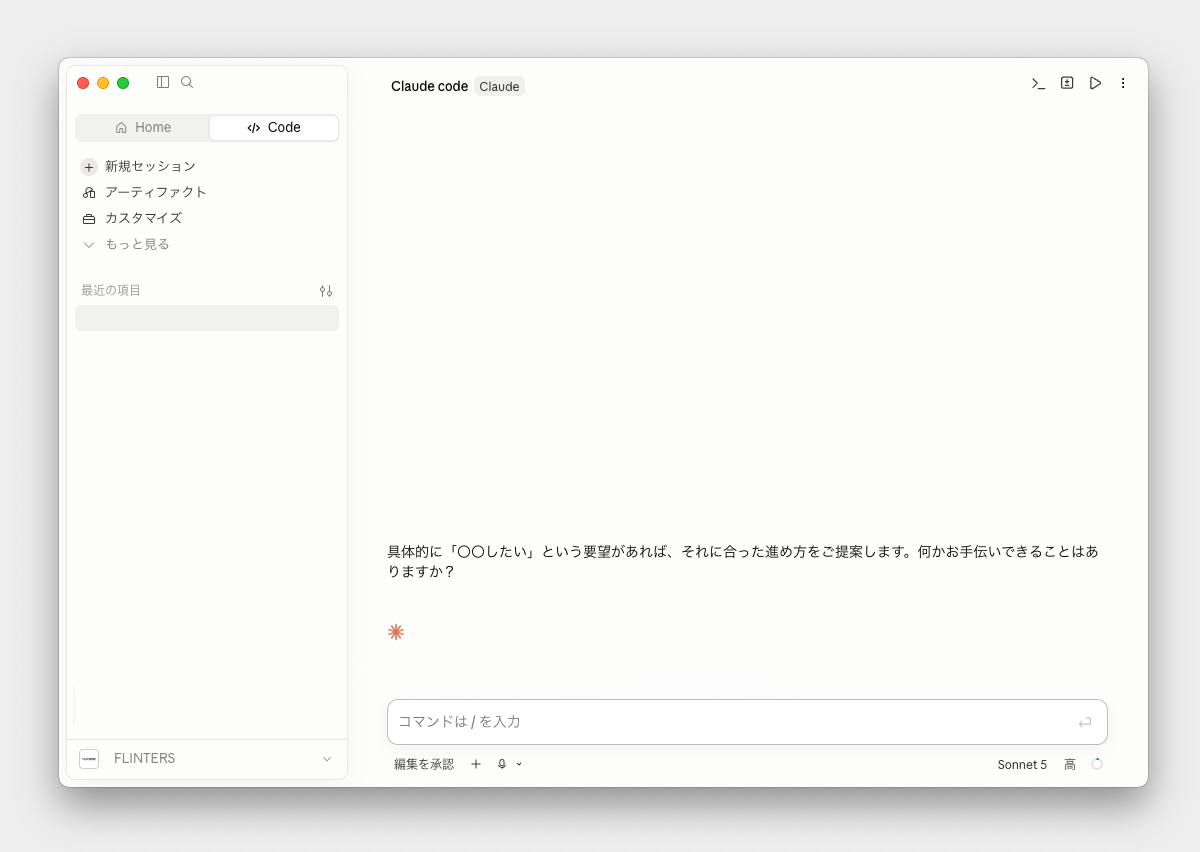Open the FLINTERS account menu
Screen dimensions: 1200x852
tap(207, 759)
